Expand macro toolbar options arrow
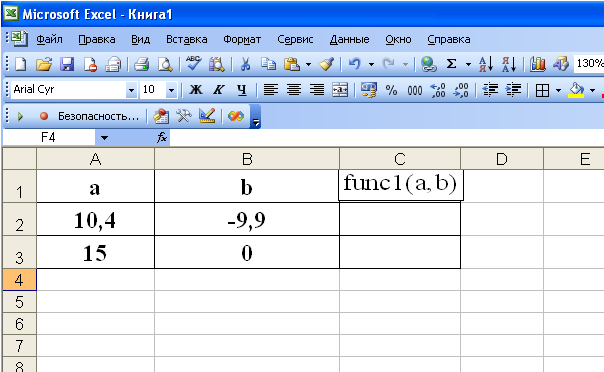Viewport: 604px width, 372px height. coord(255,116)
